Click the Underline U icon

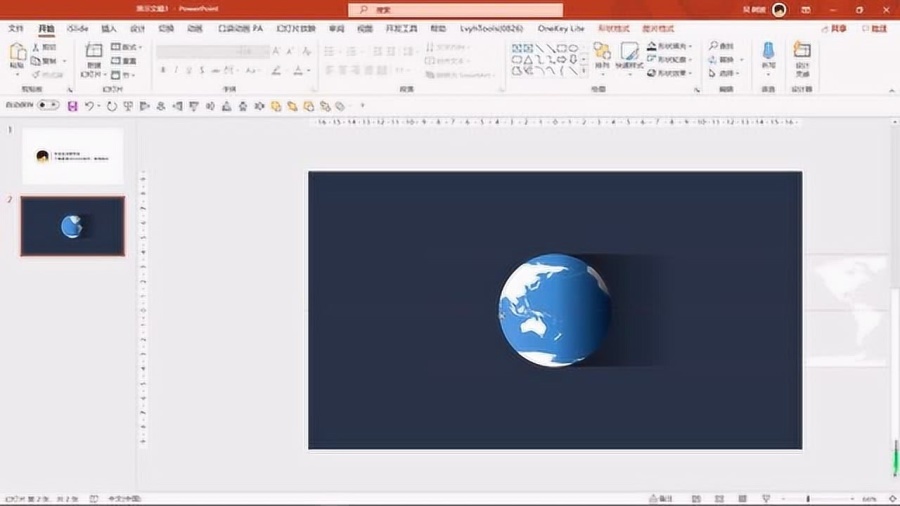(x=189, y=70)
